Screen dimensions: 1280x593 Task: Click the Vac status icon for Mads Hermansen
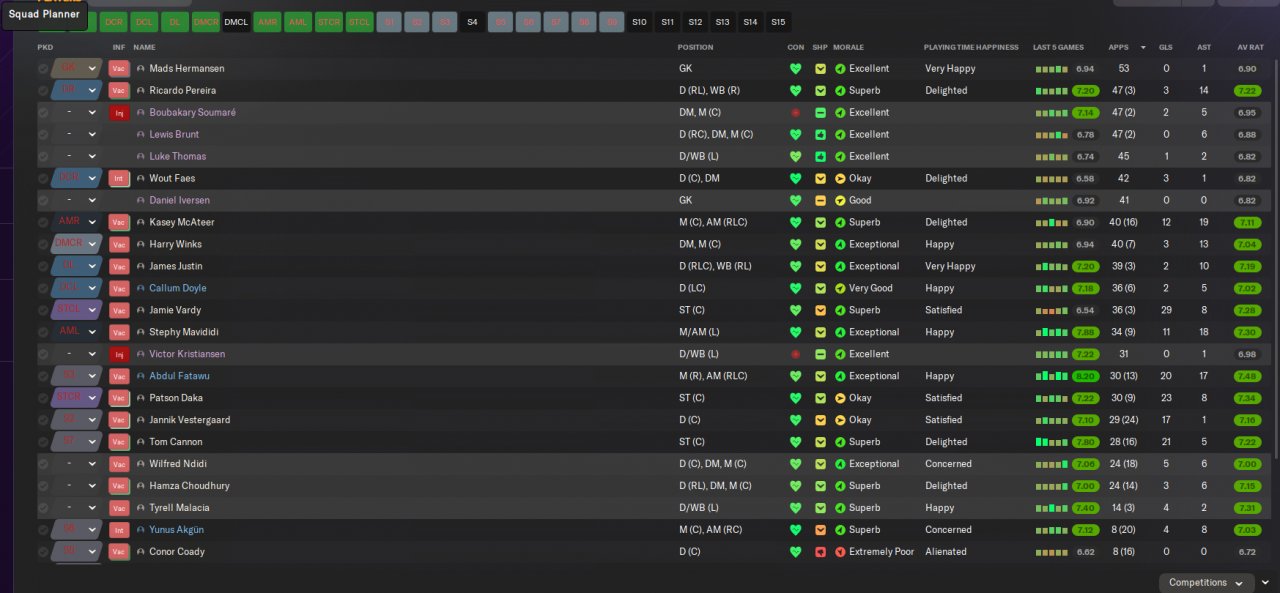[119, 69]
